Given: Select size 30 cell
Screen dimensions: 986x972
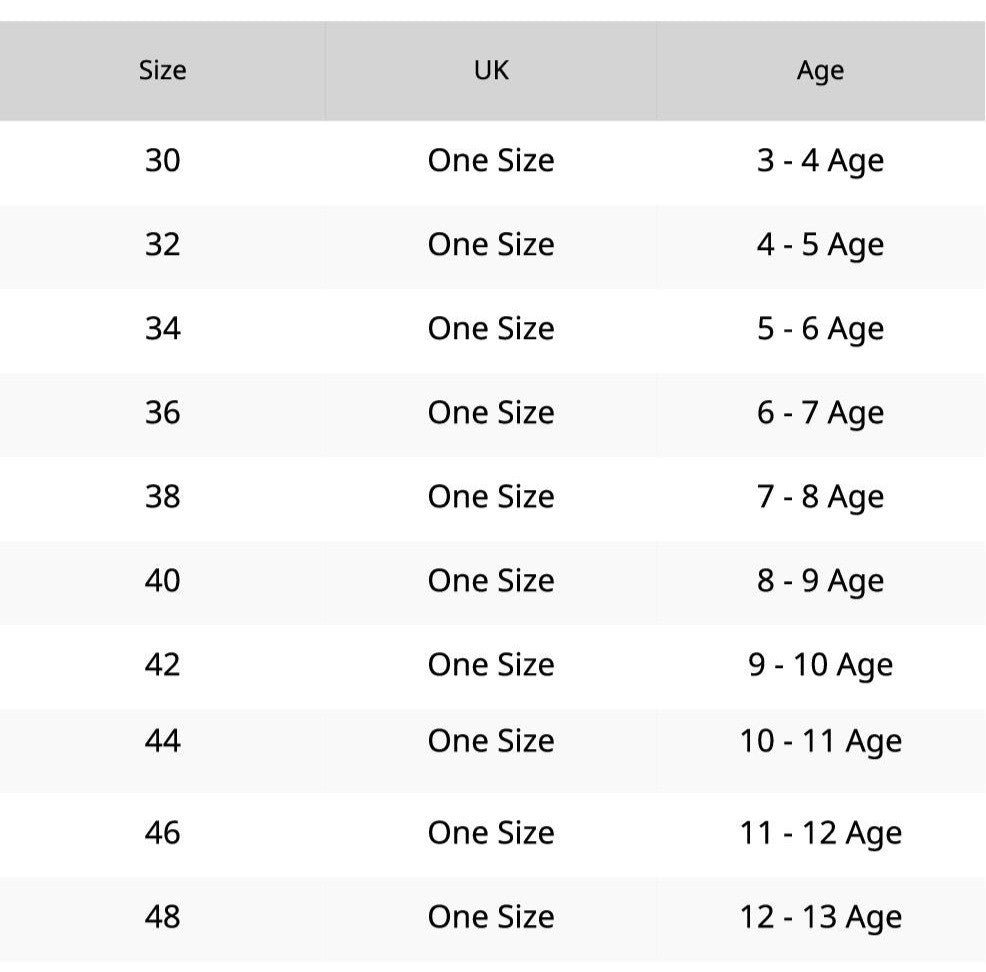Looking at the screenshot, I should coord(163,161).
